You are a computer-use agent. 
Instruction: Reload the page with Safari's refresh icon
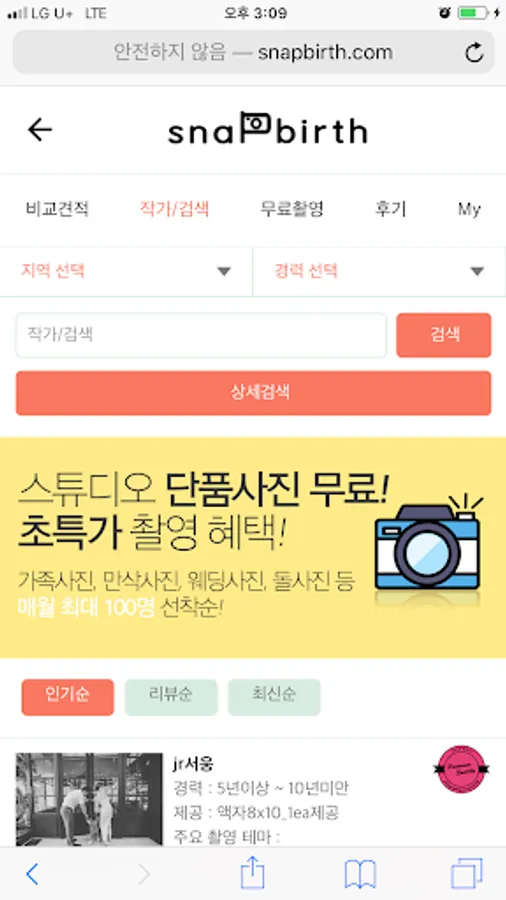(x=474, y=53)
